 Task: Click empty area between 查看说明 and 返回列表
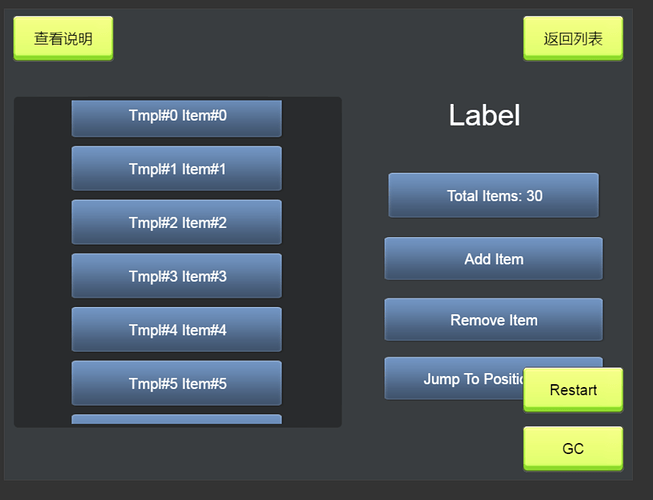pos(318,38)
